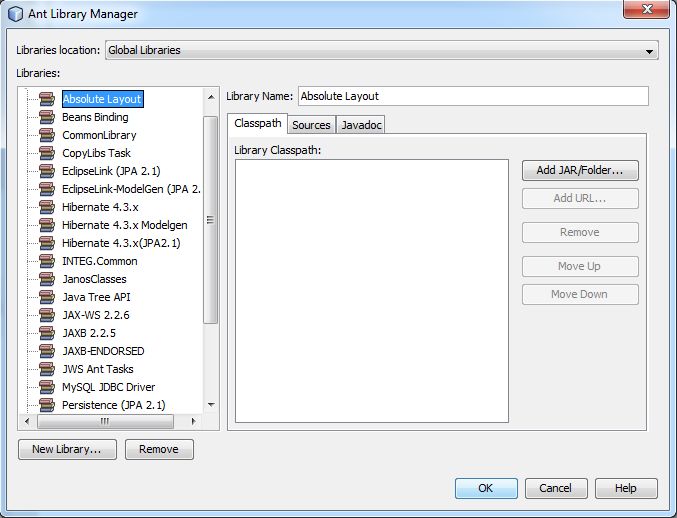This screenshot has height=518, width=677.
Task: Click the Absolute Layout library icon
Action: [x=47, y=99]
